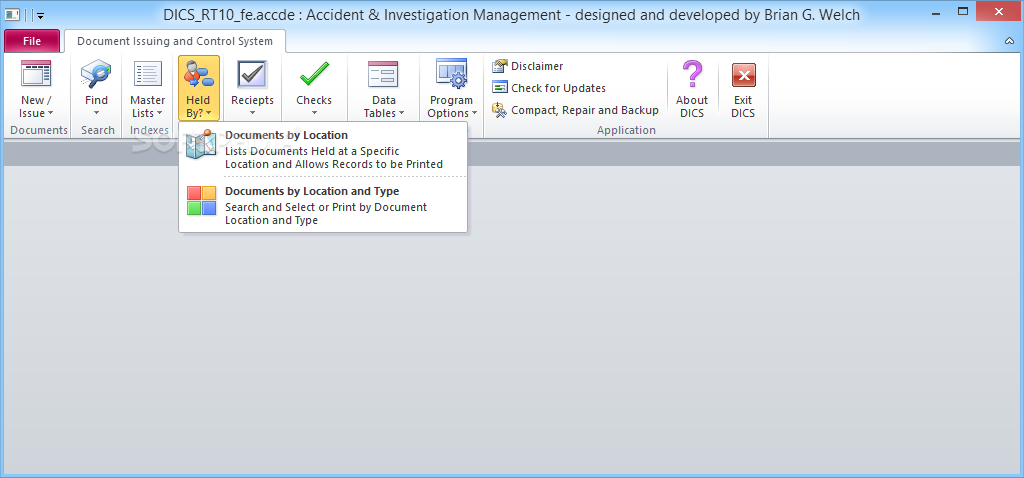Click the Documents group label
Viewport: 1024px width, 478px height.
pyautogui.click(x=39, y=130)
